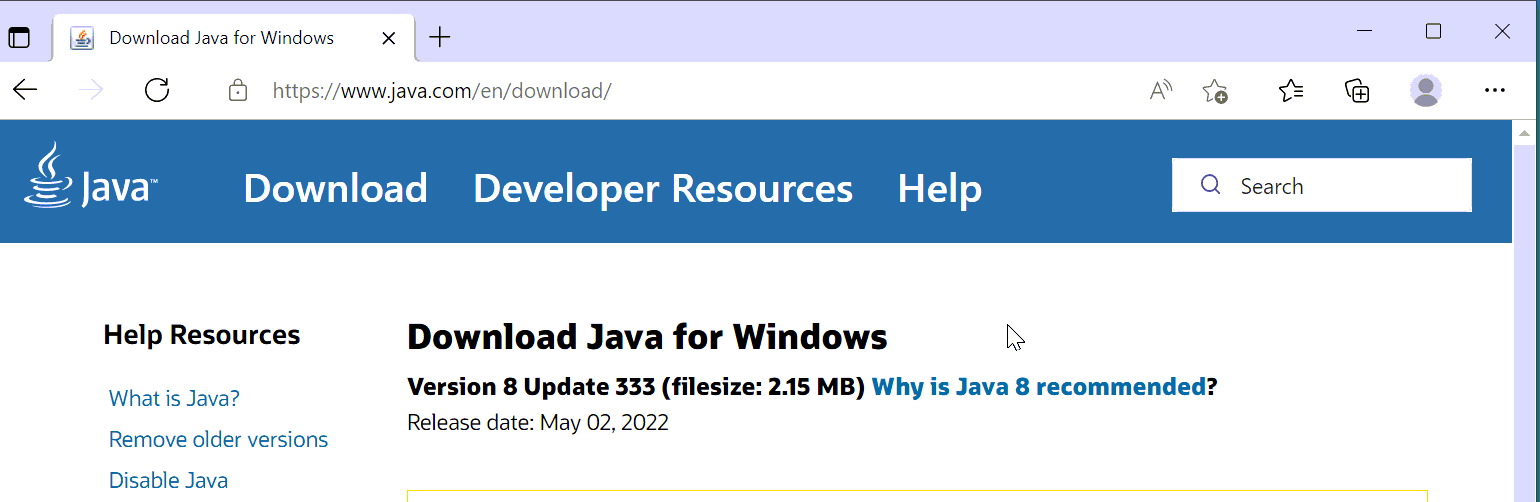This screenshot has width=1540, height=502.
Task: Open Why is Java 8 recommended link
Action: pos(1039,387)
